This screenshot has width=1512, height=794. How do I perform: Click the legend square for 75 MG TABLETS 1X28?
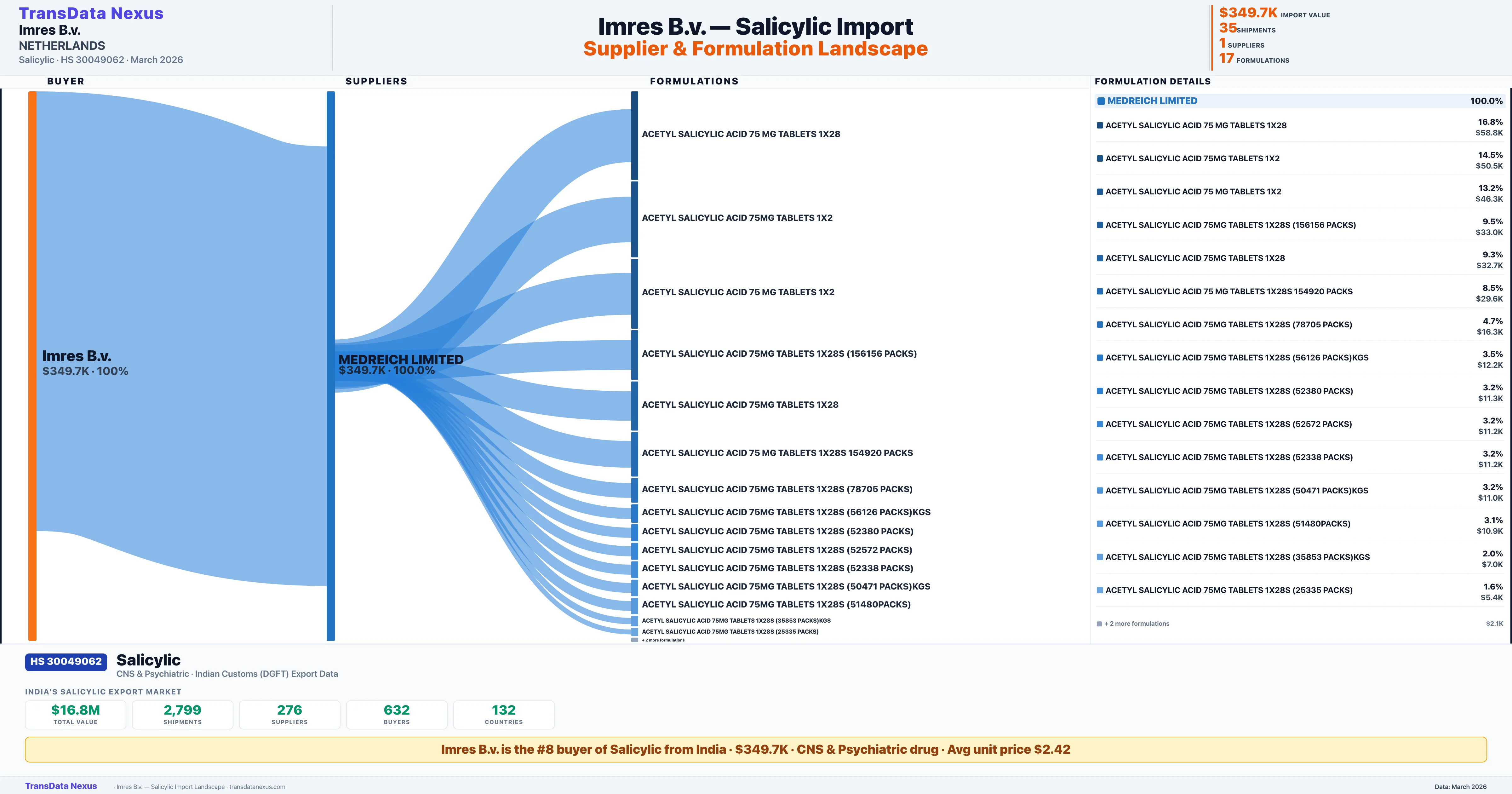coord(1100,125)
